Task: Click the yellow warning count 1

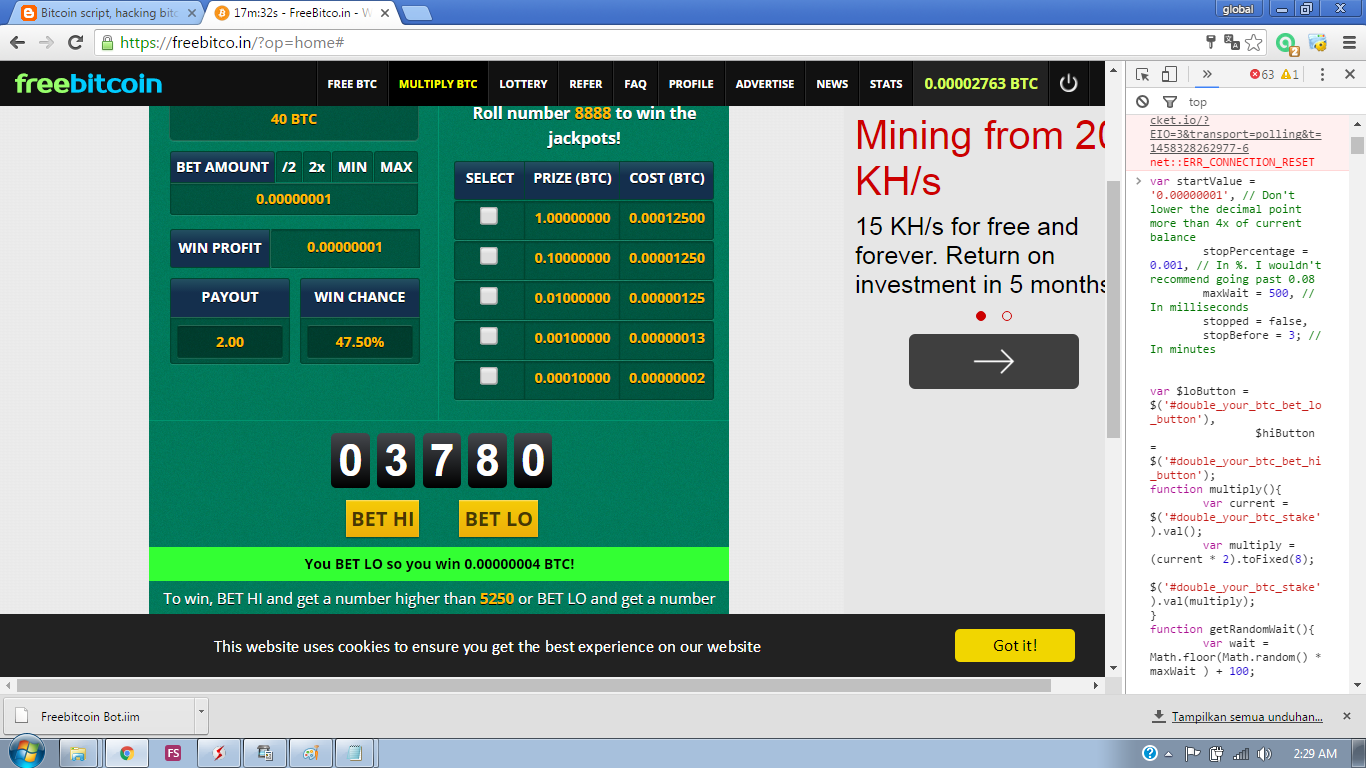Action: coord(1290,74)
